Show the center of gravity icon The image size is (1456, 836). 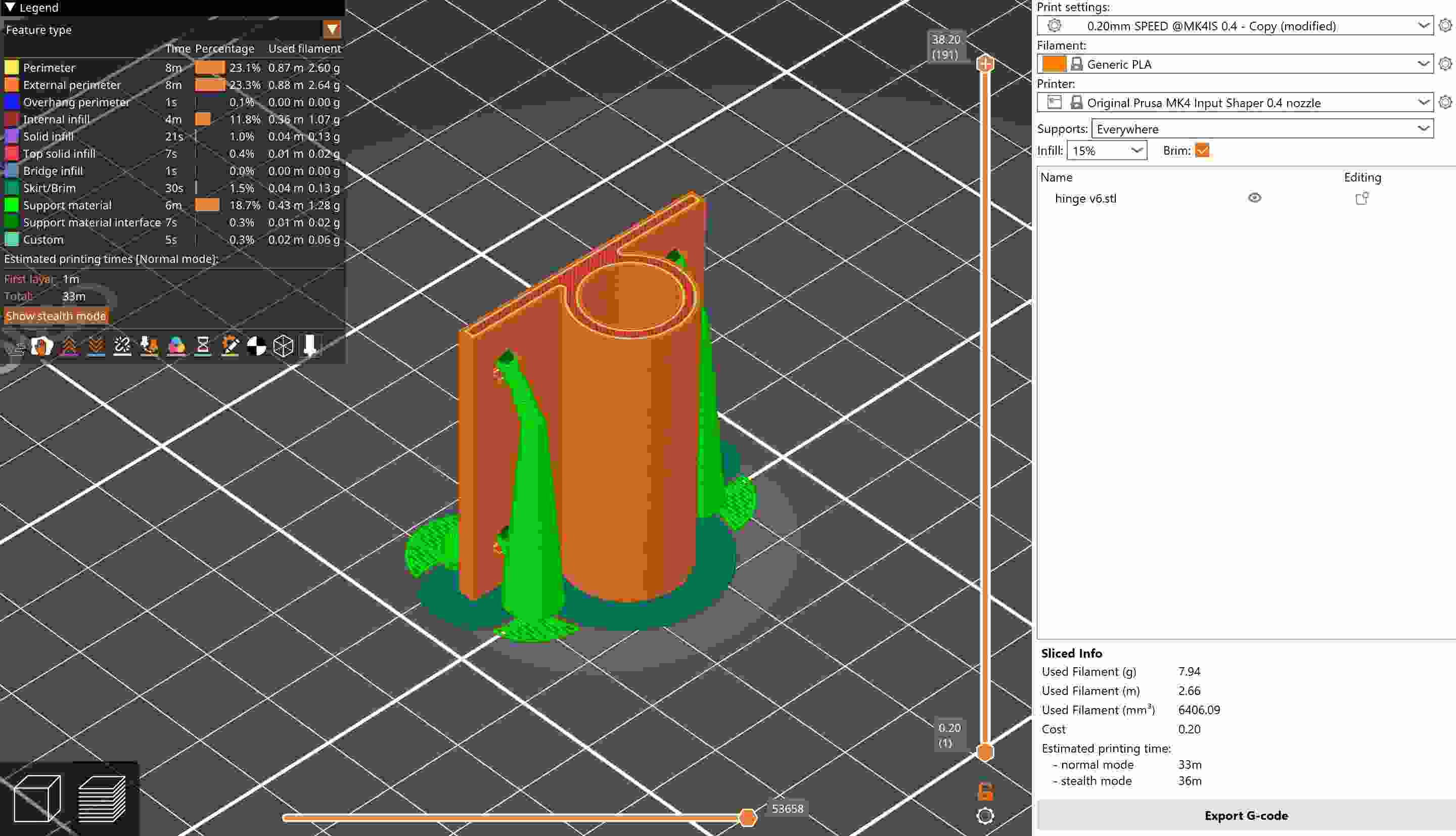256,347
